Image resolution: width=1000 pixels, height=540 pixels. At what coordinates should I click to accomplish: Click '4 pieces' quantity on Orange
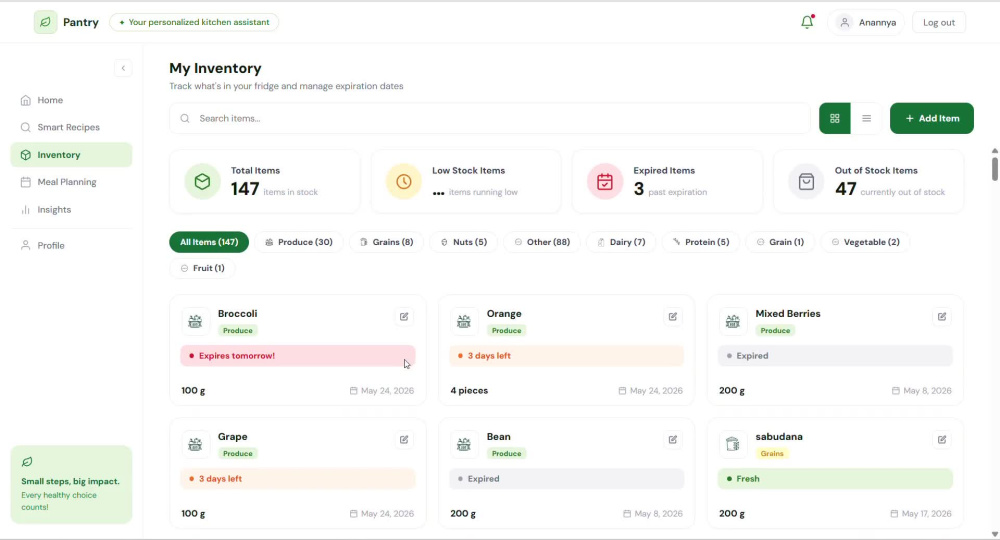click(x=469, y=391)
